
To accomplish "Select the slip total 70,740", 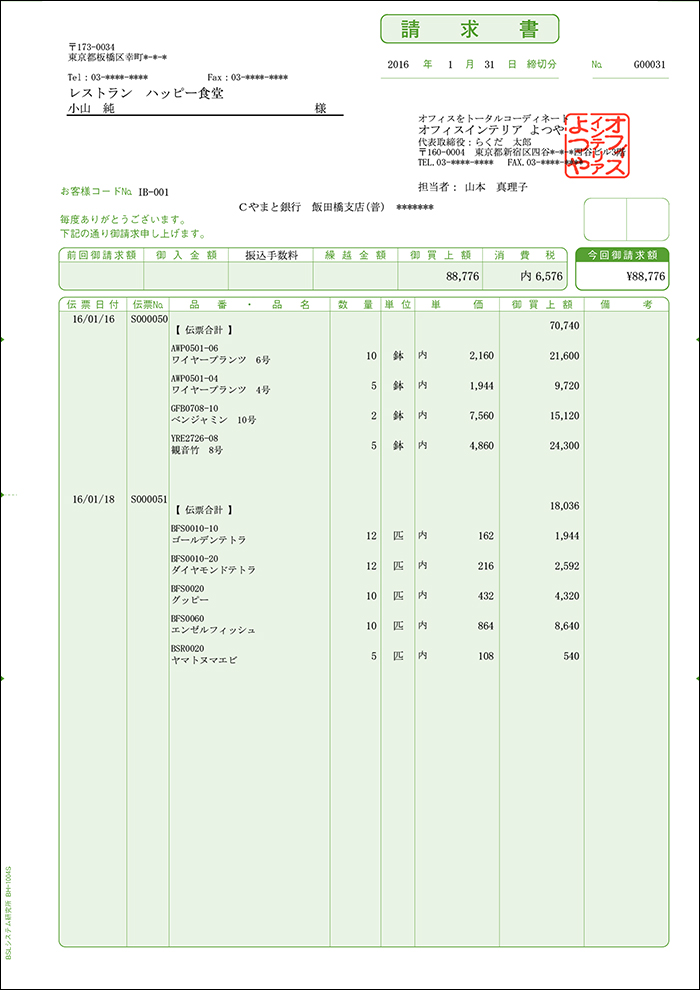I will click(x=564, y=326).
